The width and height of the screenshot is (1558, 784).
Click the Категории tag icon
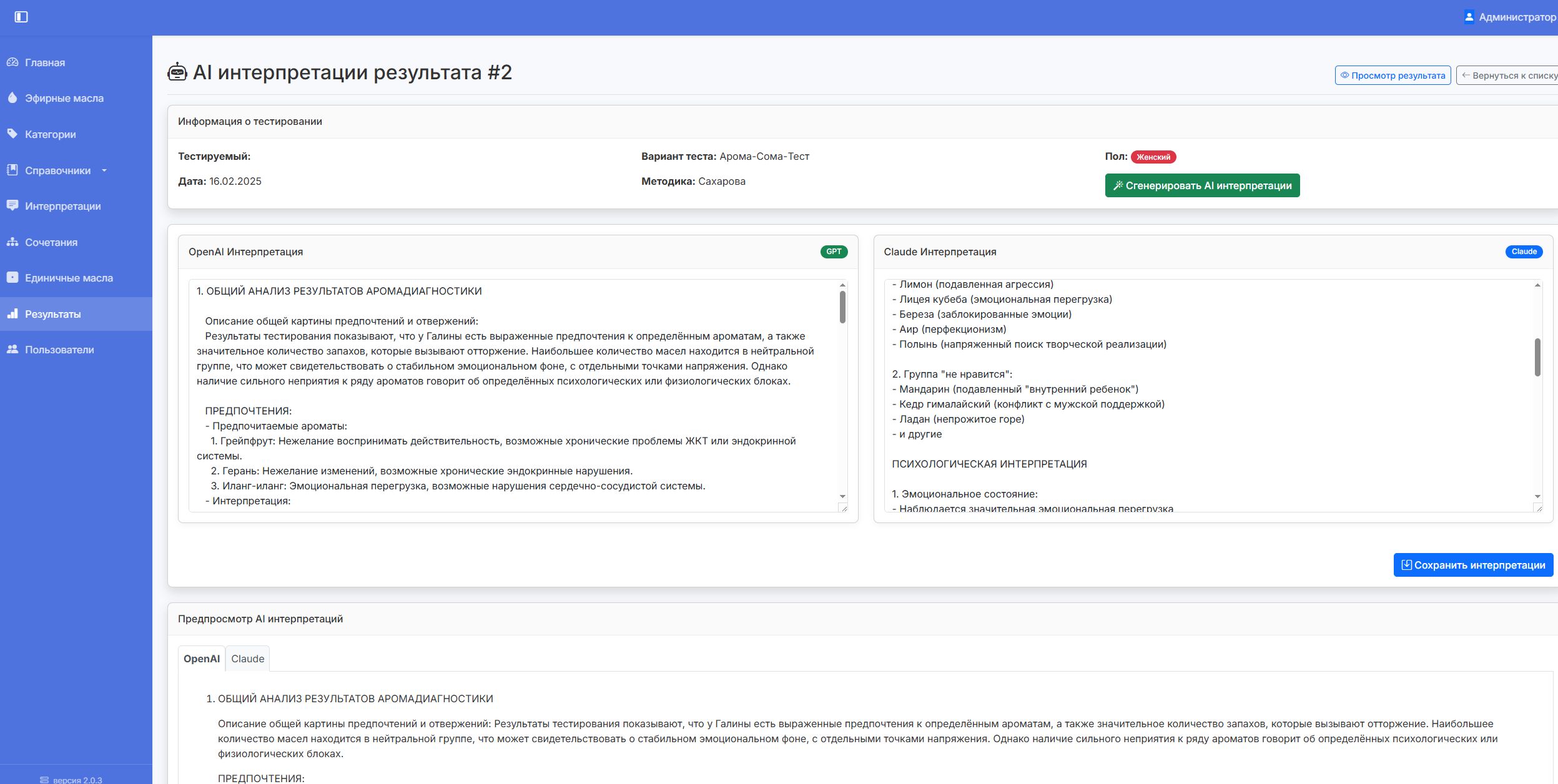point(12,134)
